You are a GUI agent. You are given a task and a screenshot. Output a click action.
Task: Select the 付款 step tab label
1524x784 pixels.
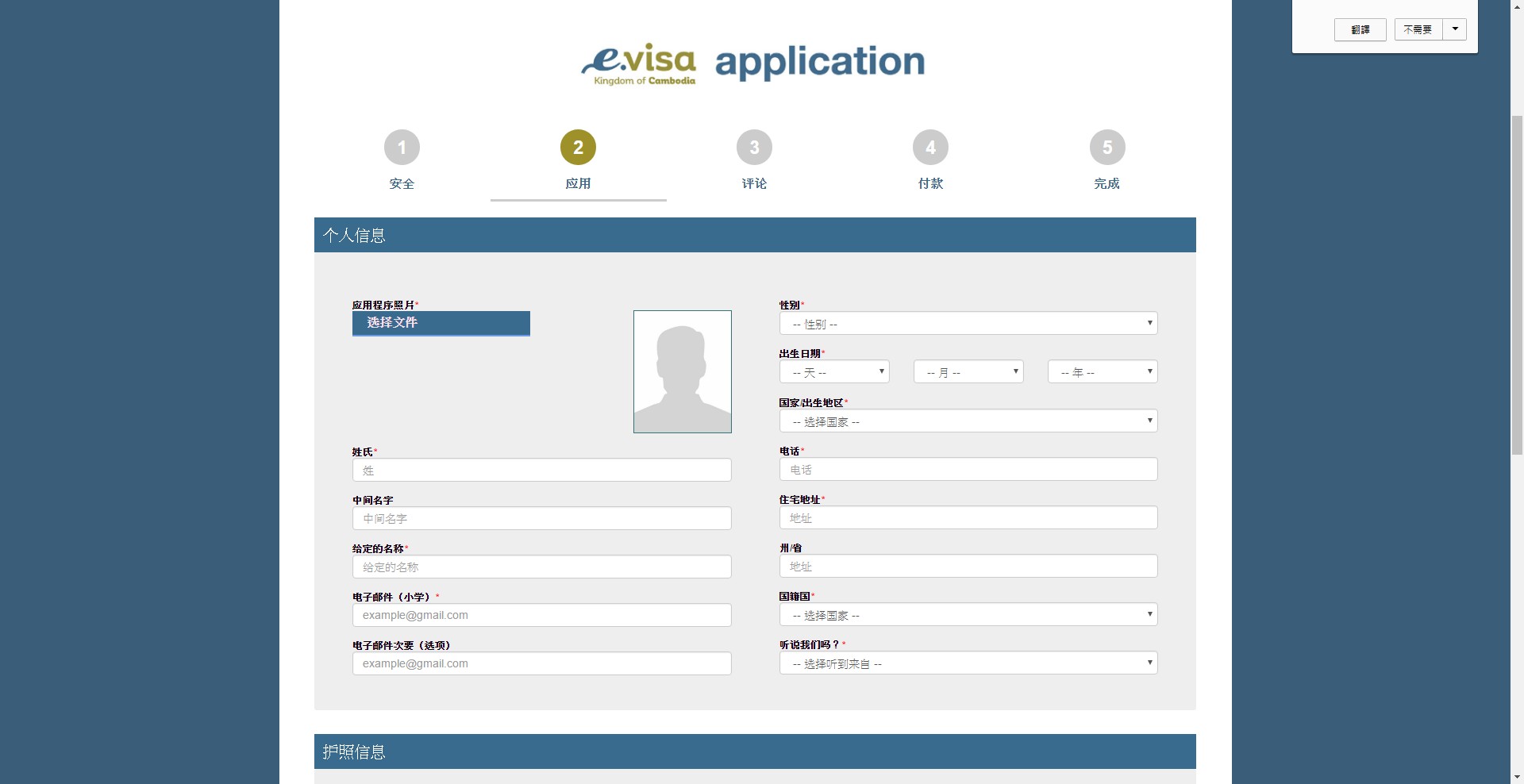930,183
